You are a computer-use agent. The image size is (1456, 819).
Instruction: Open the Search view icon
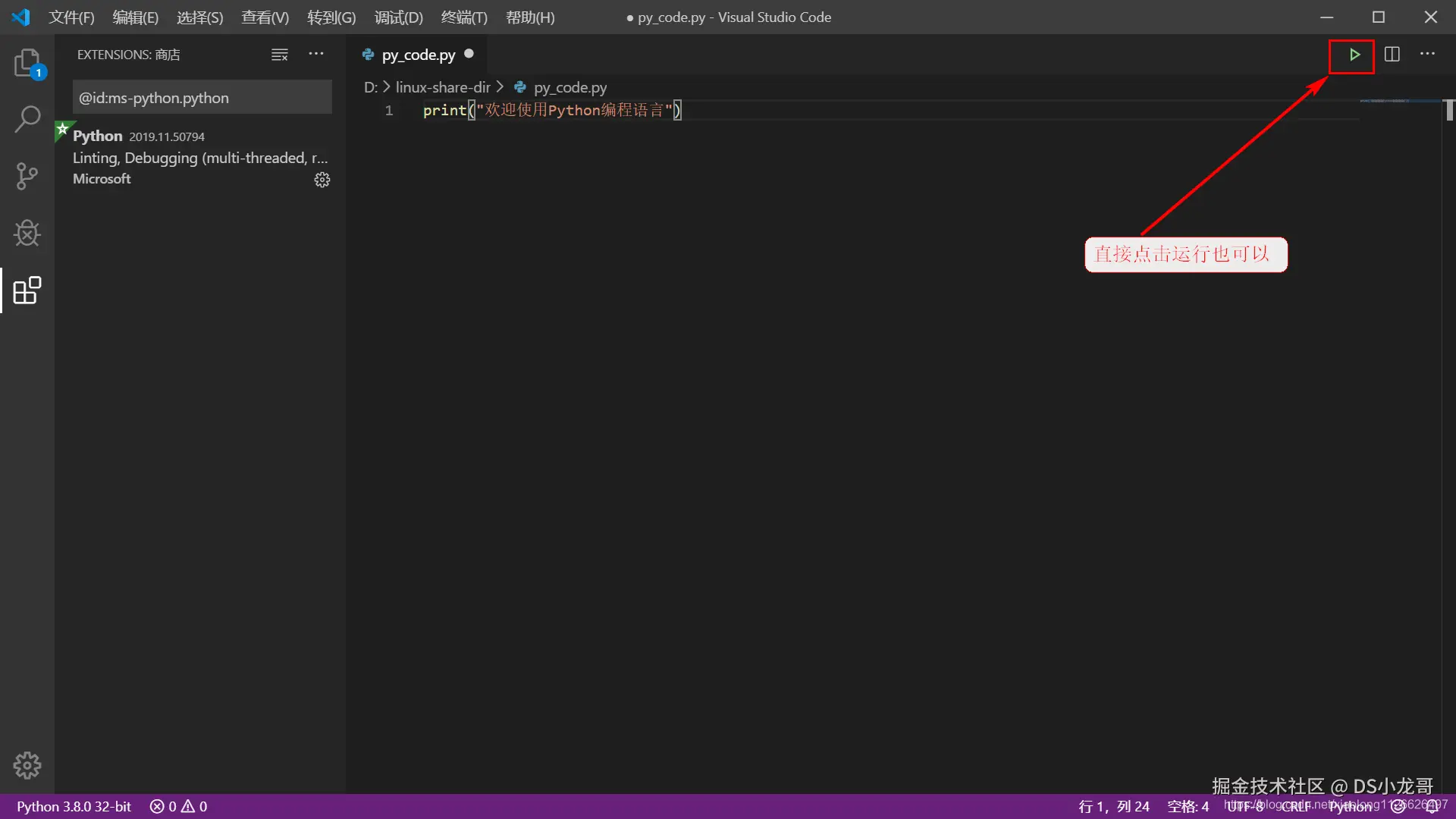coord(27,119)
